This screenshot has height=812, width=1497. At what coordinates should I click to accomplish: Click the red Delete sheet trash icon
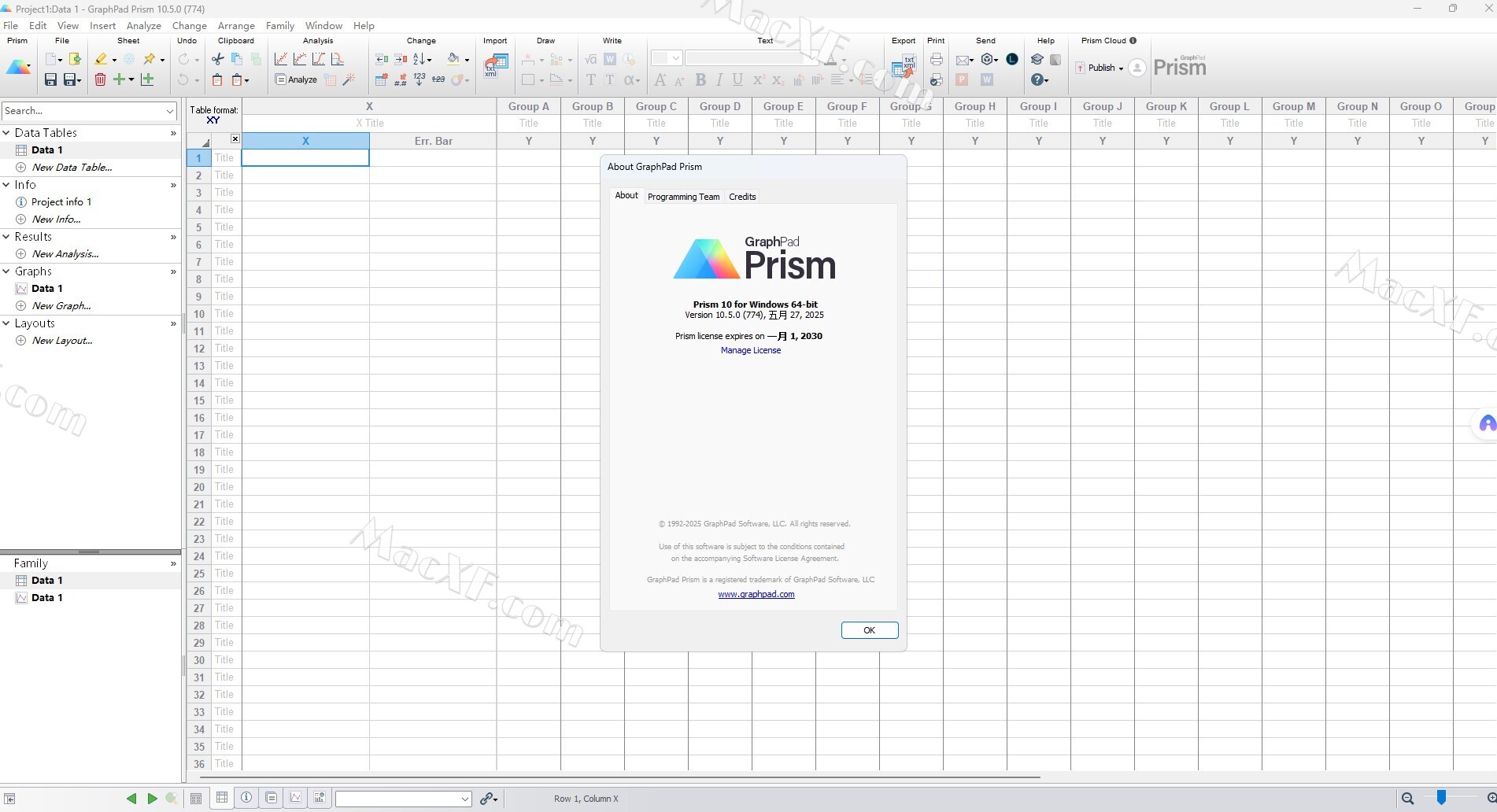101,79
